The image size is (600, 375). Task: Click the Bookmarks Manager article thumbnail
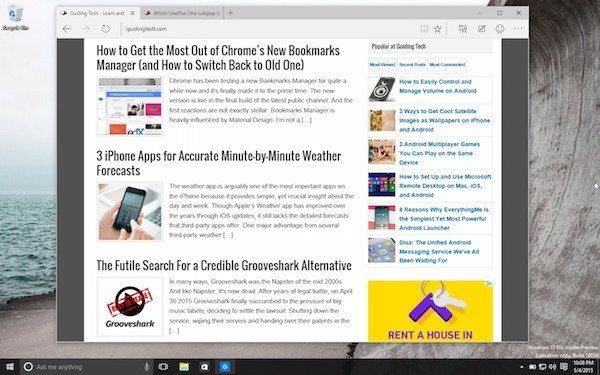click(130, 106)
